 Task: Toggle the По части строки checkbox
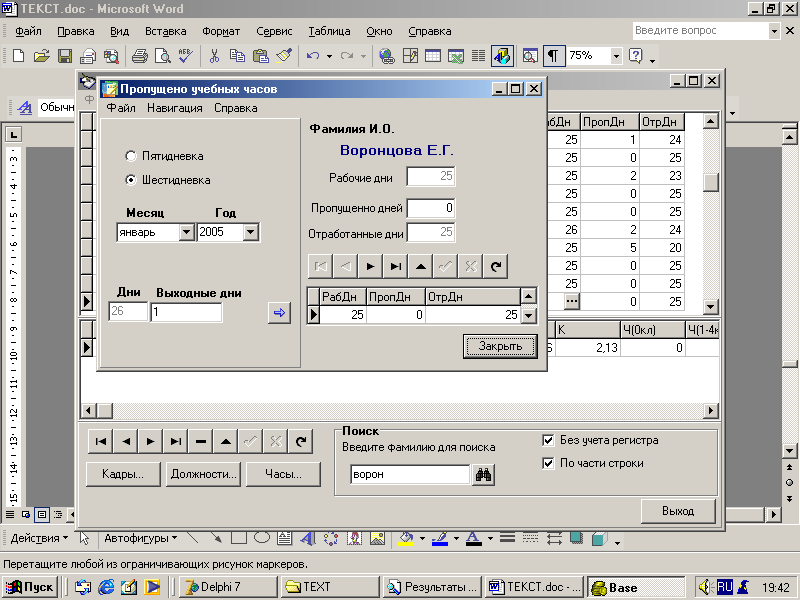(x=548, y=463)
